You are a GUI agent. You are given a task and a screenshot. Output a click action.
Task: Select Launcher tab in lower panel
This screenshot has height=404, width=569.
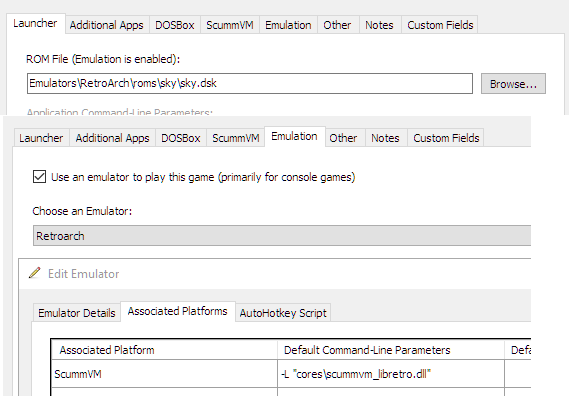pos(41,138)
